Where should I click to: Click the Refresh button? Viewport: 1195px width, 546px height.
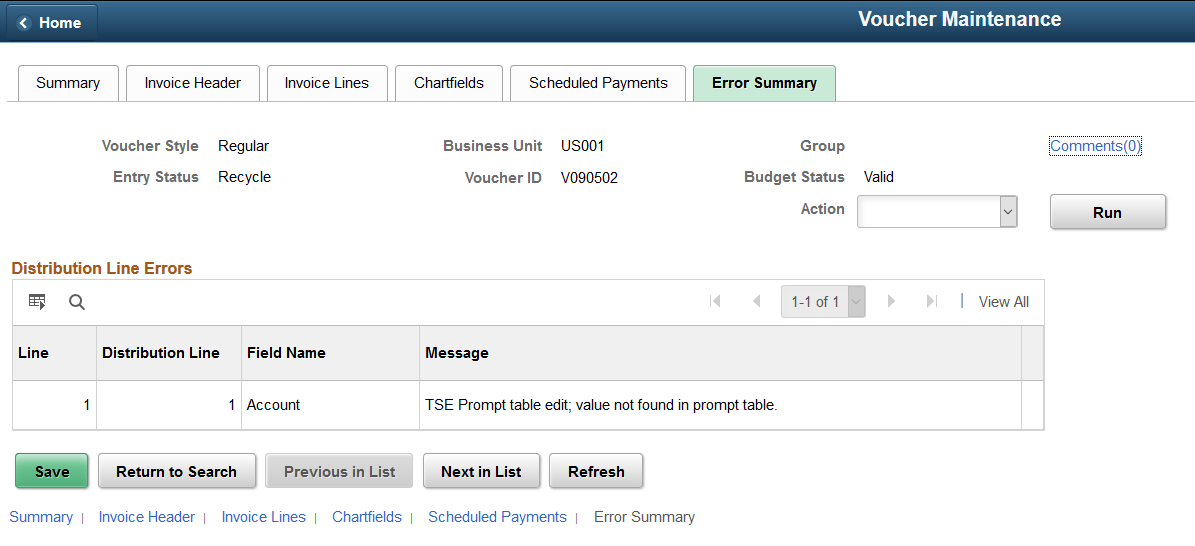point(596,471)
